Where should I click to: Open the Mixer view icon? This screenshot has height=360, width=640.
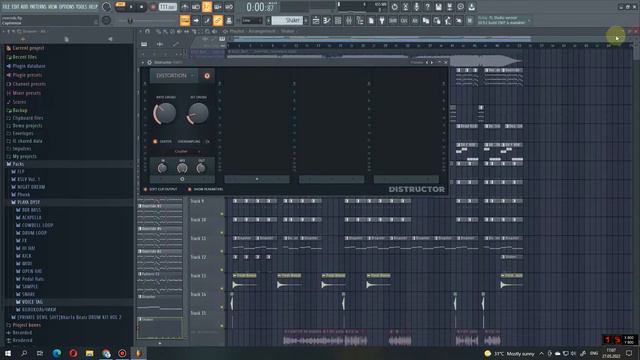pyautogui.click(x=349, y=20)
